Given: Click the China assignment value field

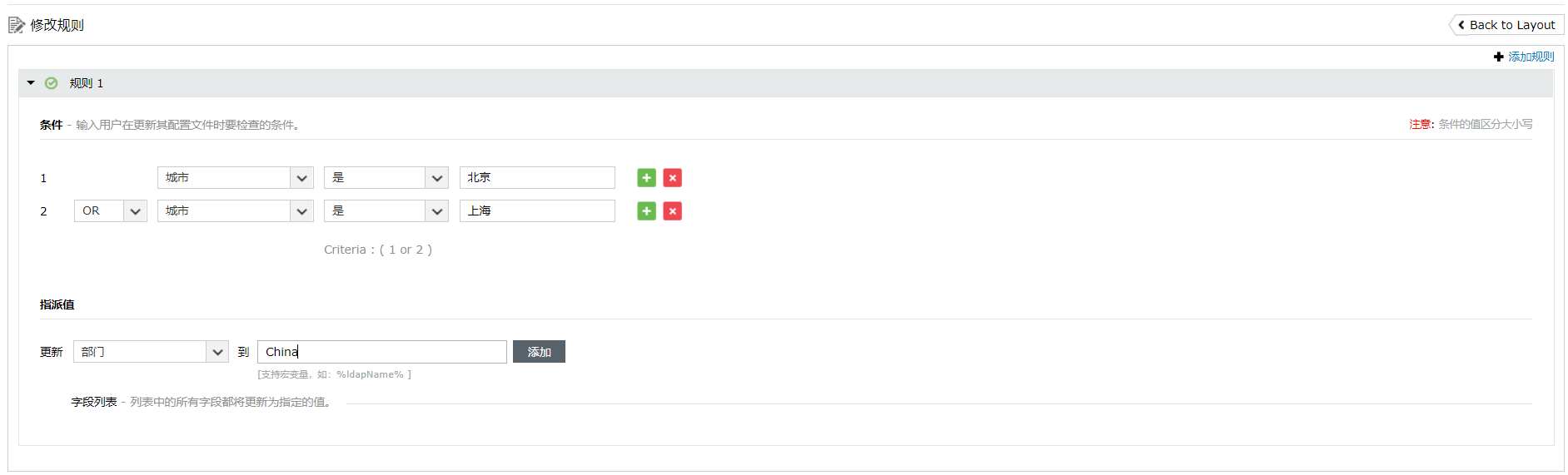Looking at the screenshot, I should [x=381, y=352].
